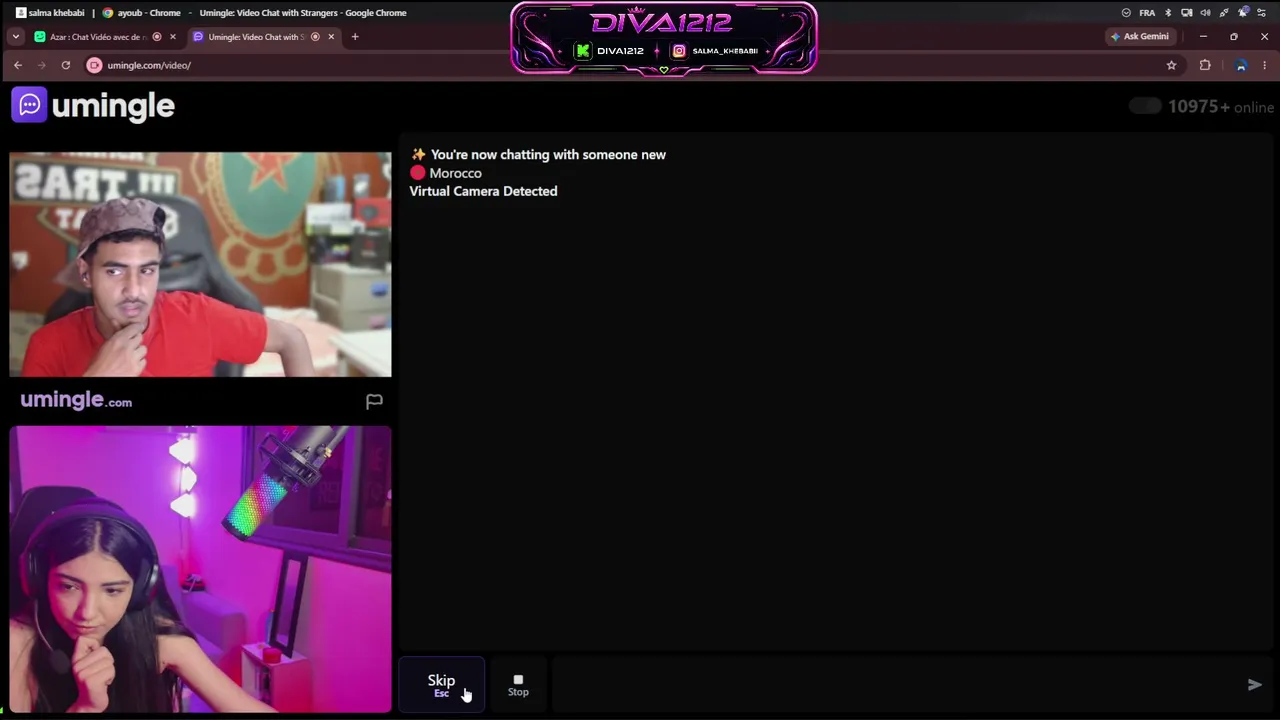Image resolution: width=1280 pixels, height=720 pixels.
Task: Click "You're now chatting with someone new" message
Action: coord(548,155)
